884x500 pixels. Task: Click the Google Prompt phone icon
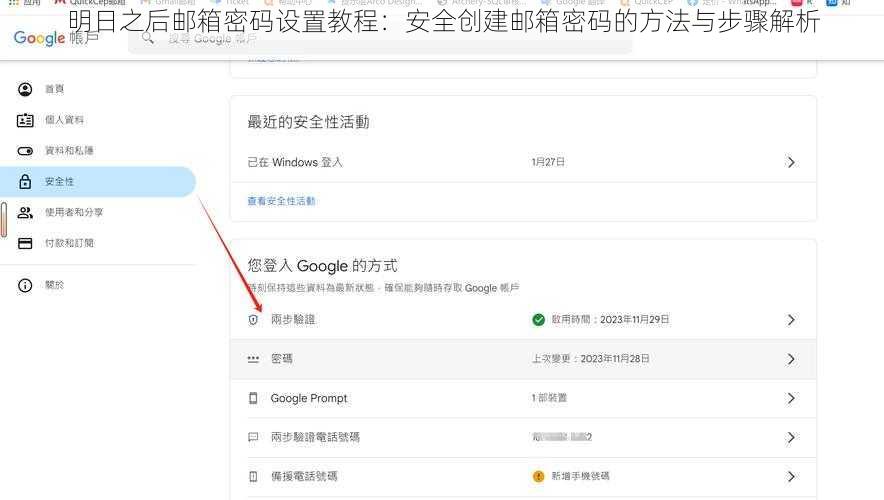pyautogui.click(x=253, y=399)
